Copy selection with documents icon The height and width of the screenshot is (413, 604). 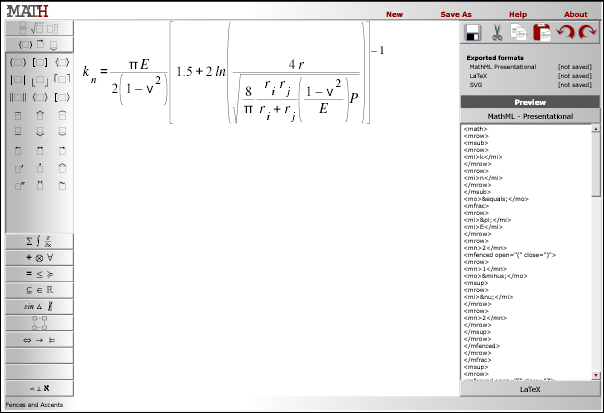tap(518, 32)
